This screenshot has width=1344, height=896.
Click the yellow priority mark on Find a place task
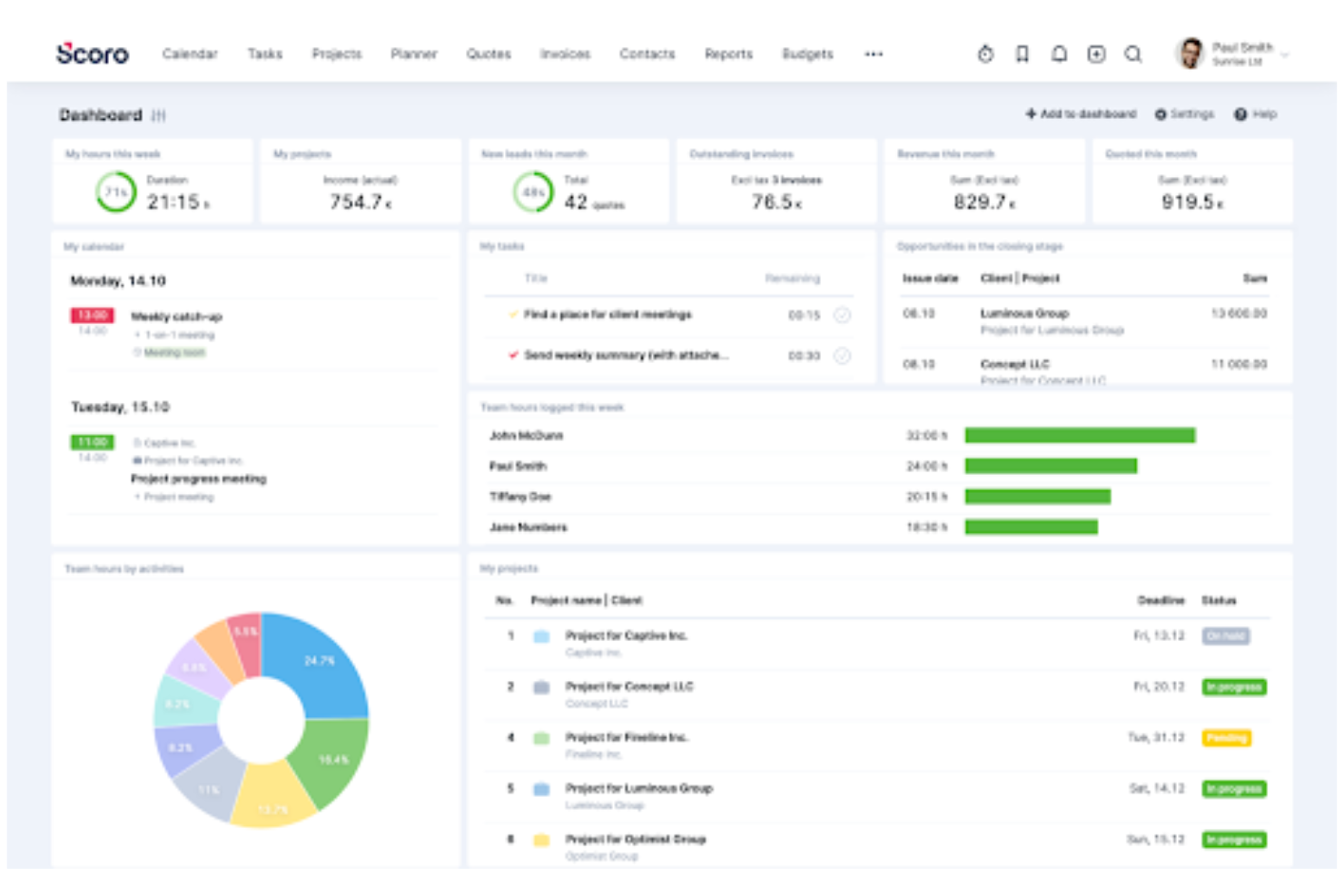pyautogui.click(x=514, y=314)
